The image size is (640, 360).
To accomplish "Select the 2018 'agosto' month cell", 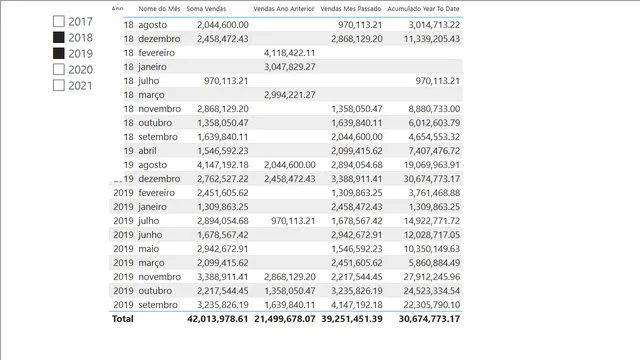I will click(153, 25).
